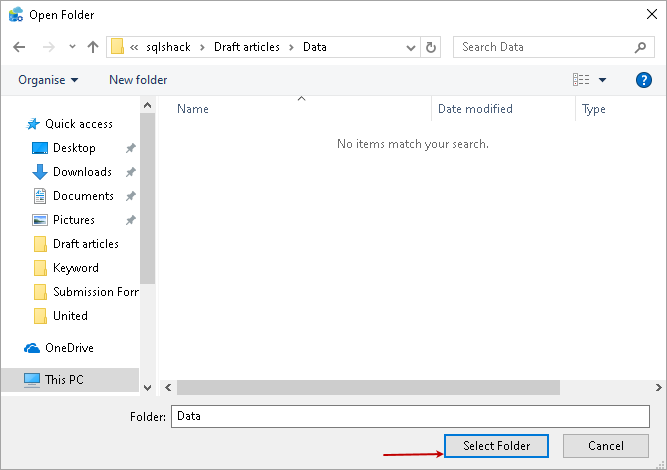Create a New folder

point(138,80)
